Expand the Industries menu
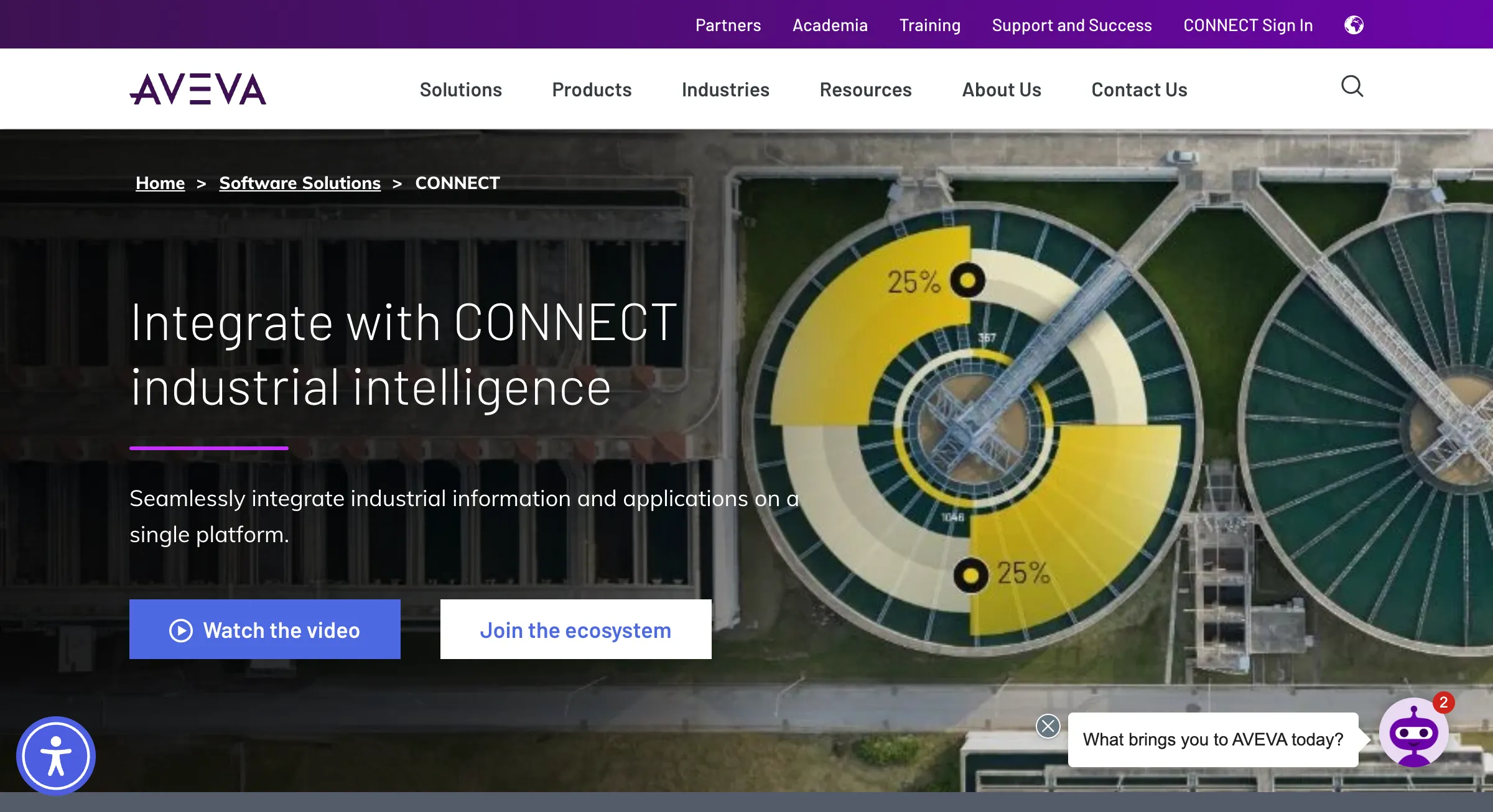The width and height of the screenshot is (1493, 812). click(x=725, y=90)
